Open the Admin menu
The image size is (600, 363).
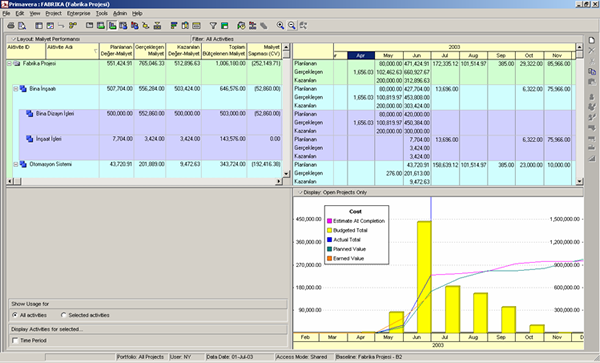(120, 13)
